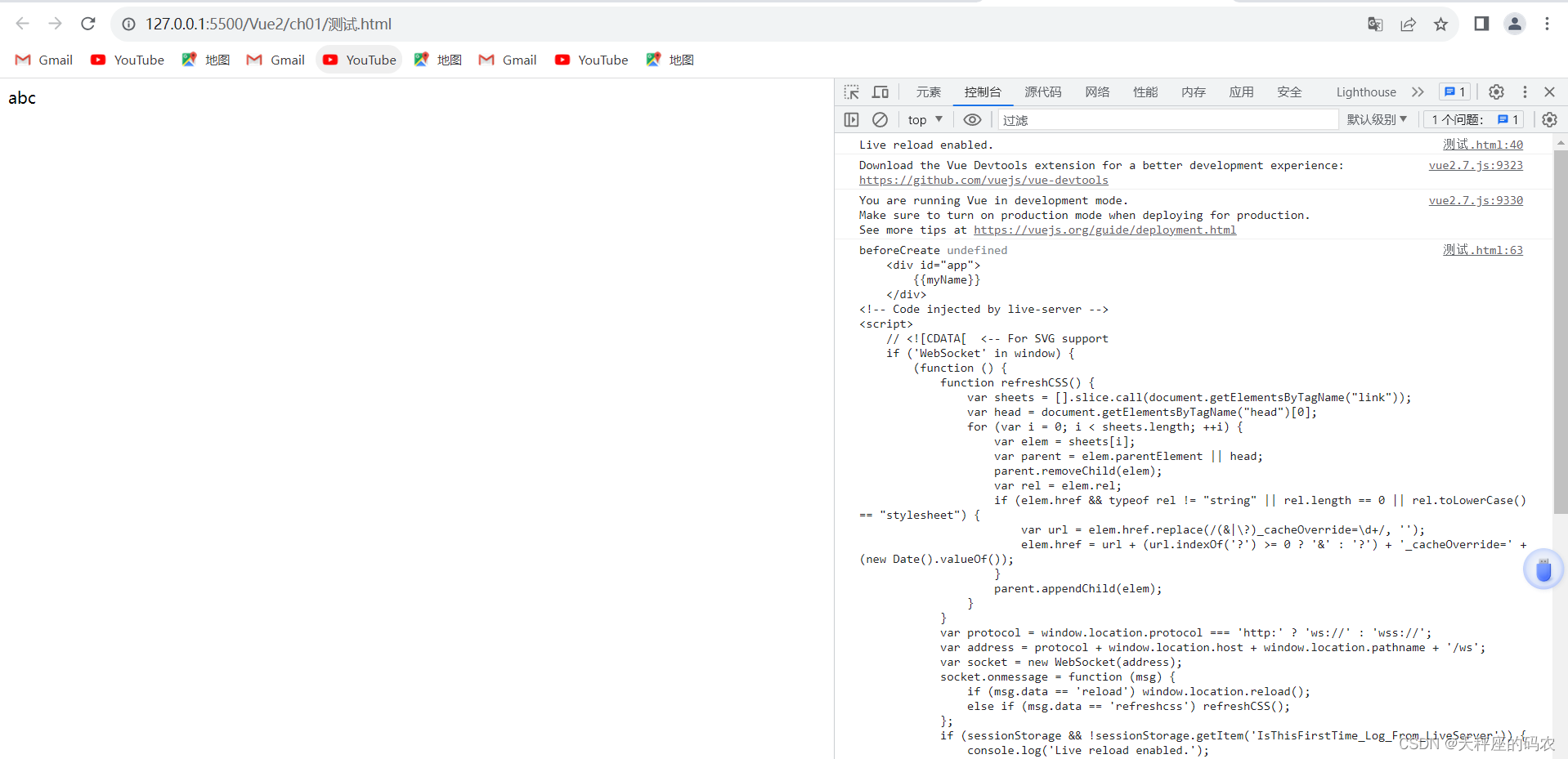Viewport: 1568px width, 759px height.
Task: Toggle the browser side panel icon
Action: pyautogui.click(x=1481, y=24)
